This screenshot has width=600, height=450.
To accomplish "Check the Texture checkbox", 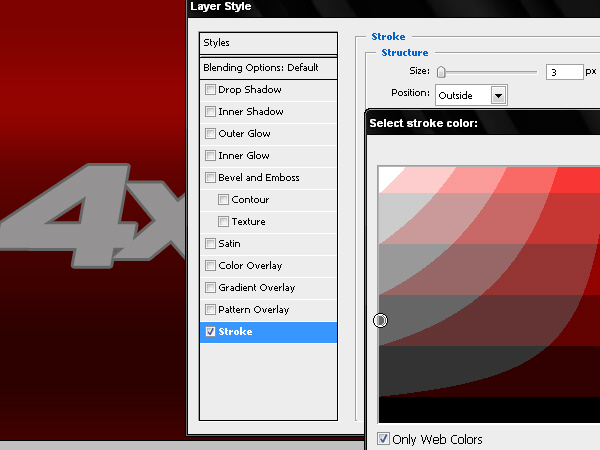I will (223, 222).
